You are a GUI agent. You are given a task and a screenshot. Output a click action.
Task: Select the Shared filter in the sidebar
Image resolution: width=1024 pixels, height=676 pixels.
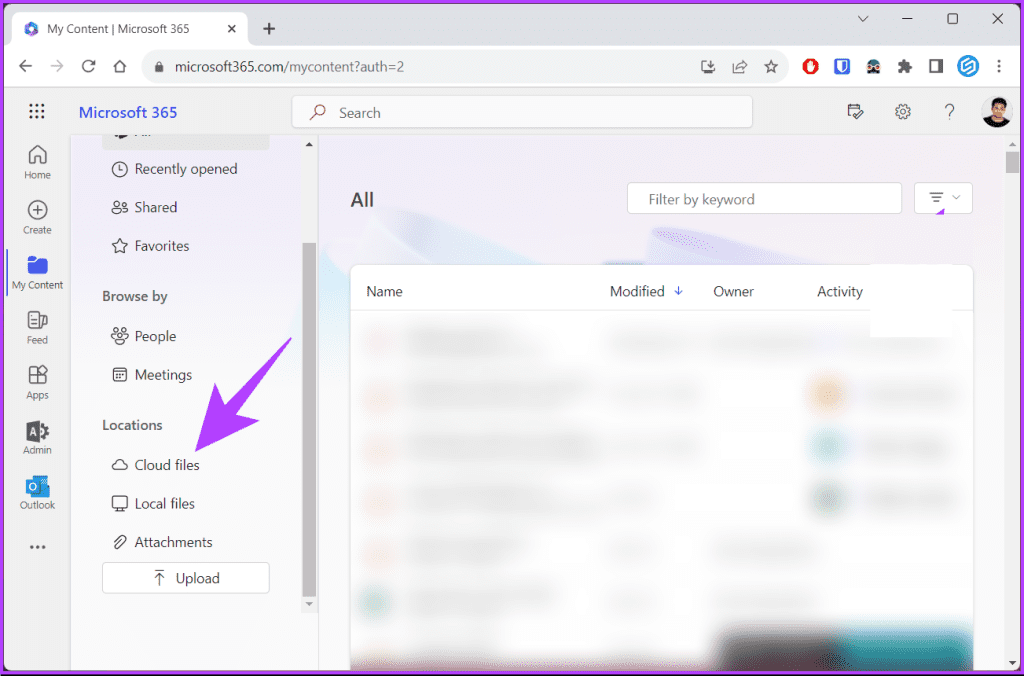click(152, 207)
